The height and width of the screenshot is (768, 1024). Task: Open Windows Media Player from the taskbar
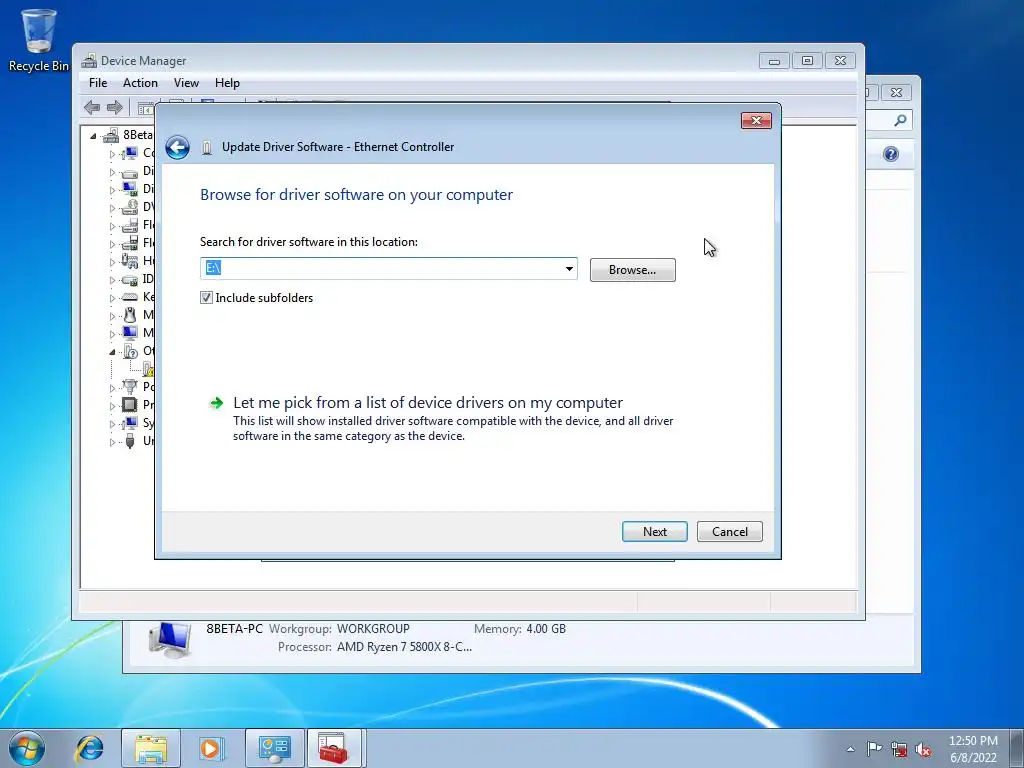tap(211, 748)
